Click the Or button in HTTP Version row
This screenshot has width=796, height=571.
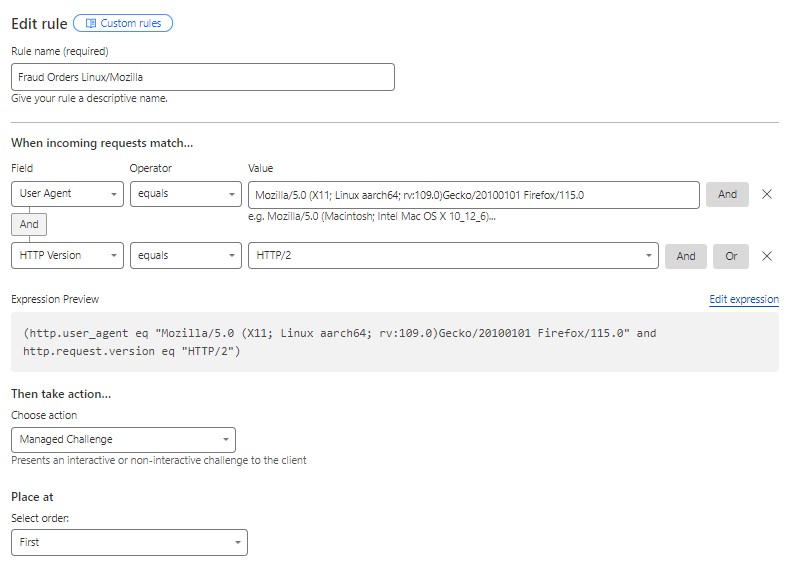pyautogui.click(x=731, y=256)
